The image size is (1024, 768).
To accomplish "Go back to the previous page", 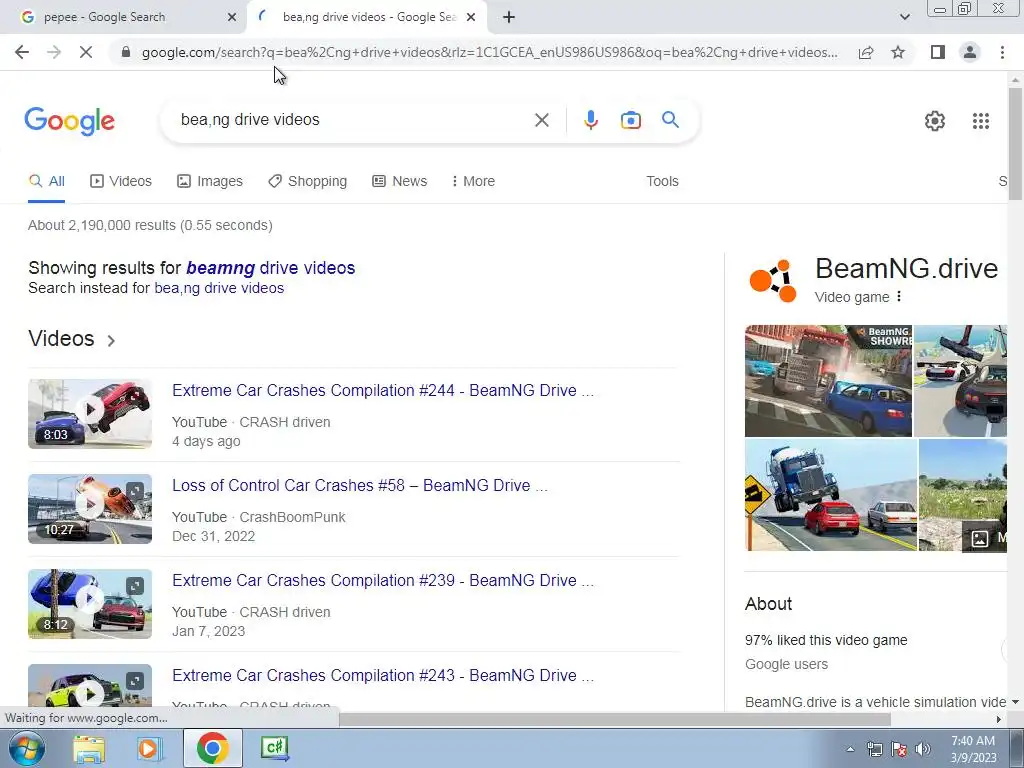I will click(x=22, y=52).
